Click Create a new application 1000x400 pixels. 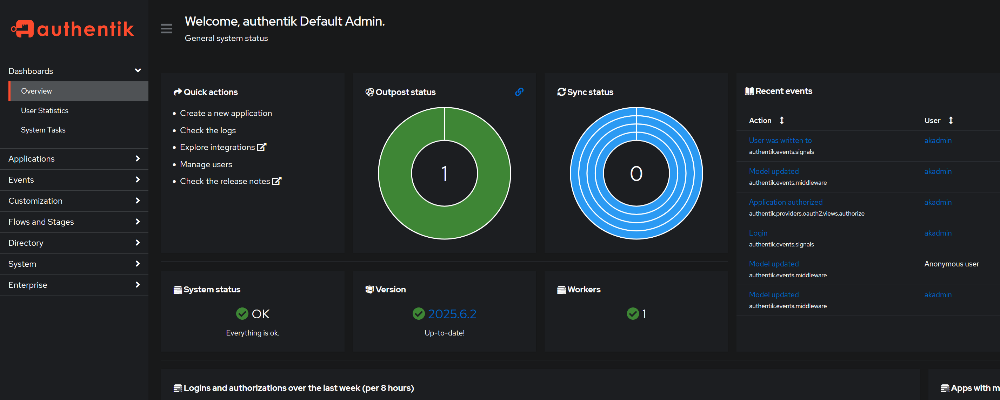point(226,114)
